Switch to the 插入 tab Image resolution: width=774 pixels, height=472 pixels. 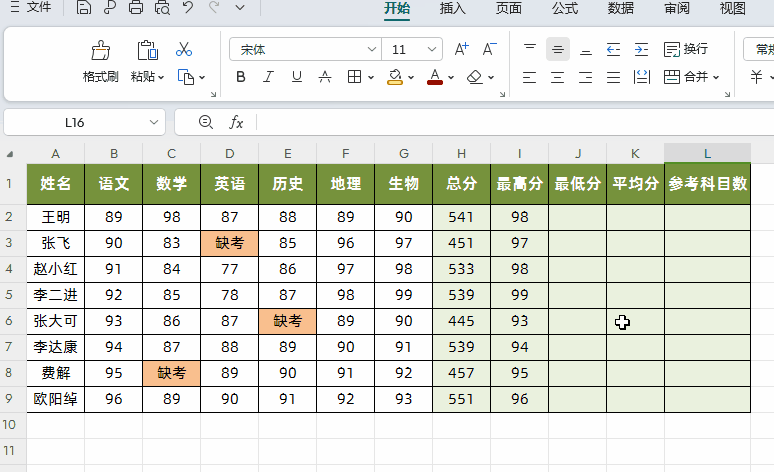(453, 8)
